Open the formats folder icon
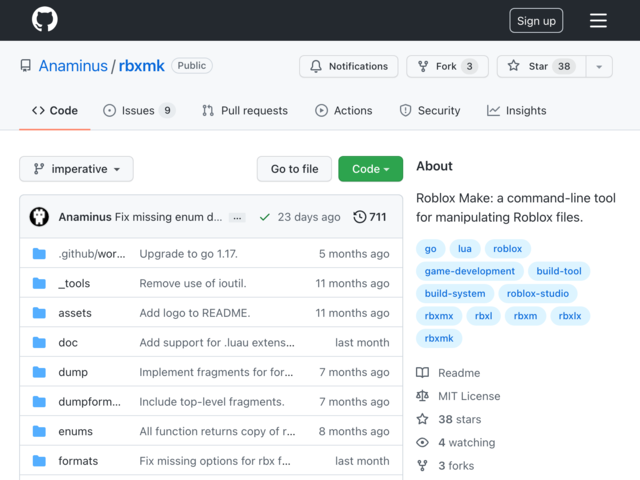Viewport: 640px width, 480px height. point(39,461)
